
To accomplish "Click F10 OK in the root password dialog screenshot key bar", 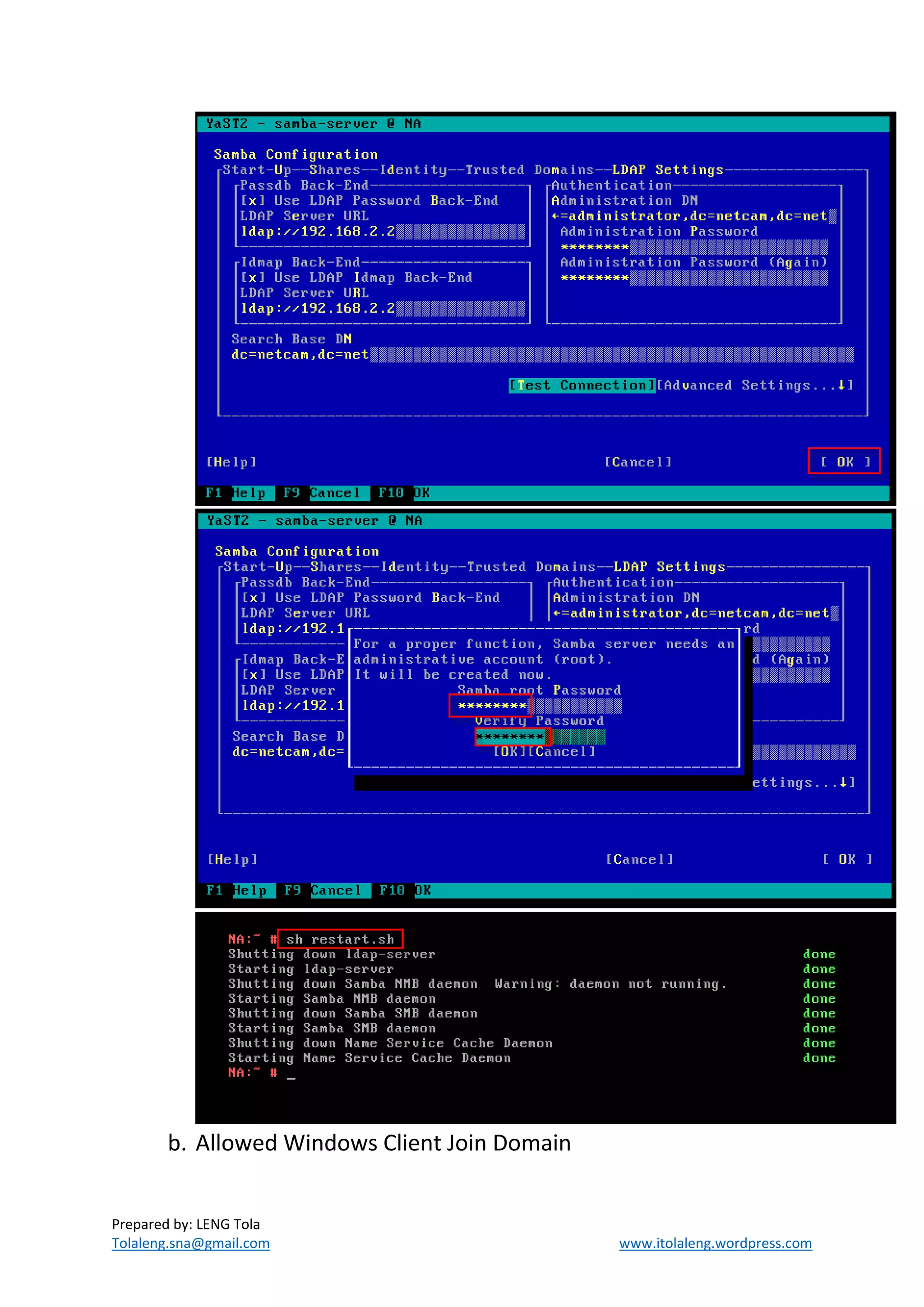I will (x=405, y=890).
